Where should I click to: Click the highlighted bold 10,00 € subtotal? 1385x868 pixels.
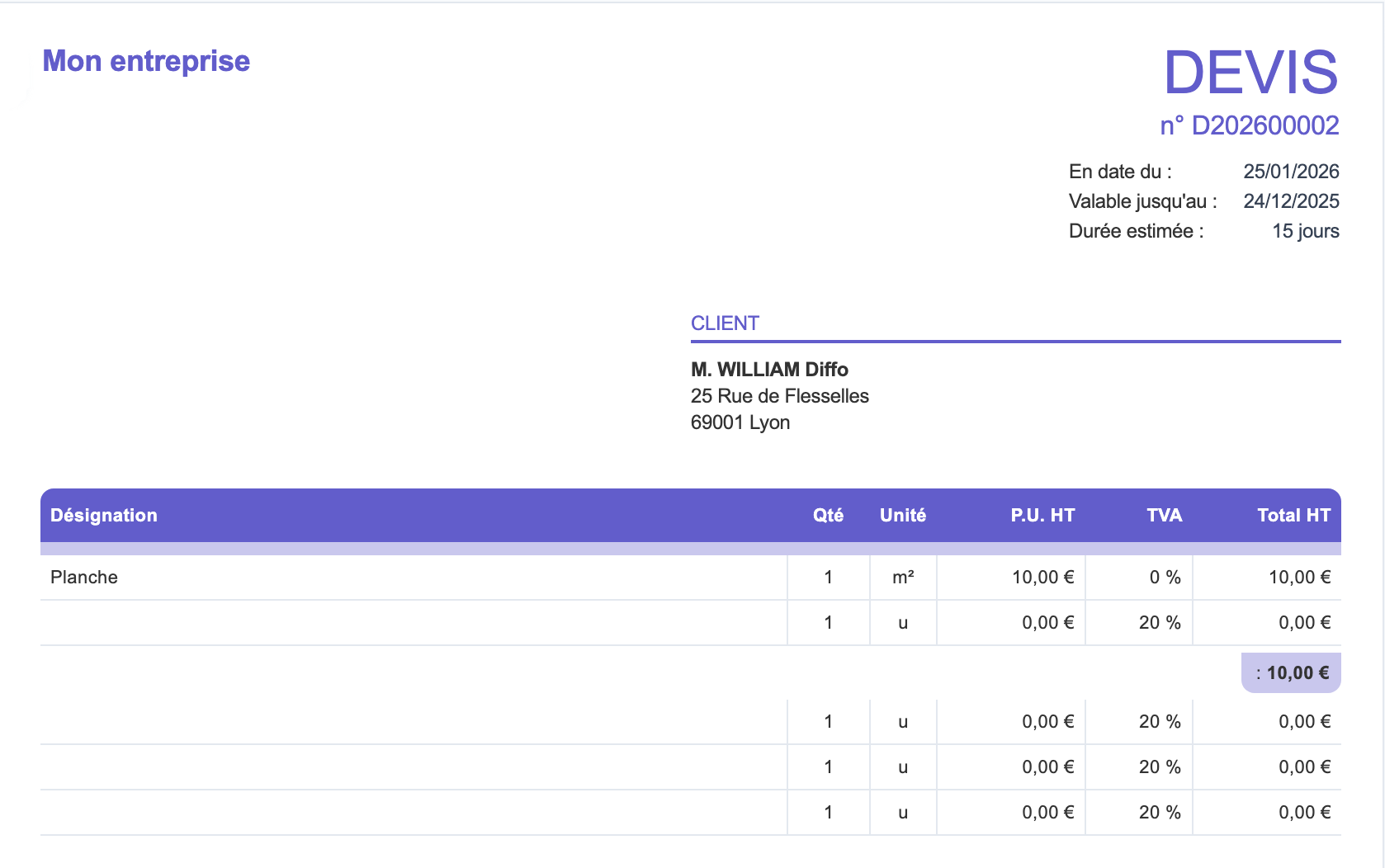click(x=1297, y=673)
